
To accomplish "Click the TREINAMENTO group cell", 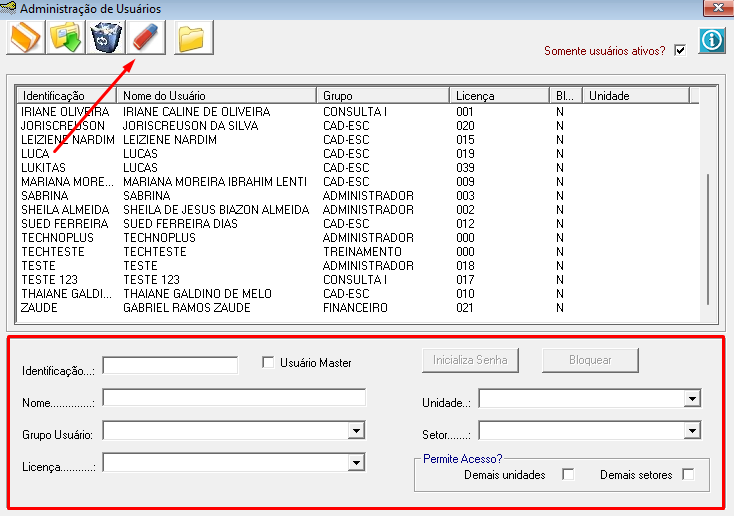I will click(x=362, y=252).
